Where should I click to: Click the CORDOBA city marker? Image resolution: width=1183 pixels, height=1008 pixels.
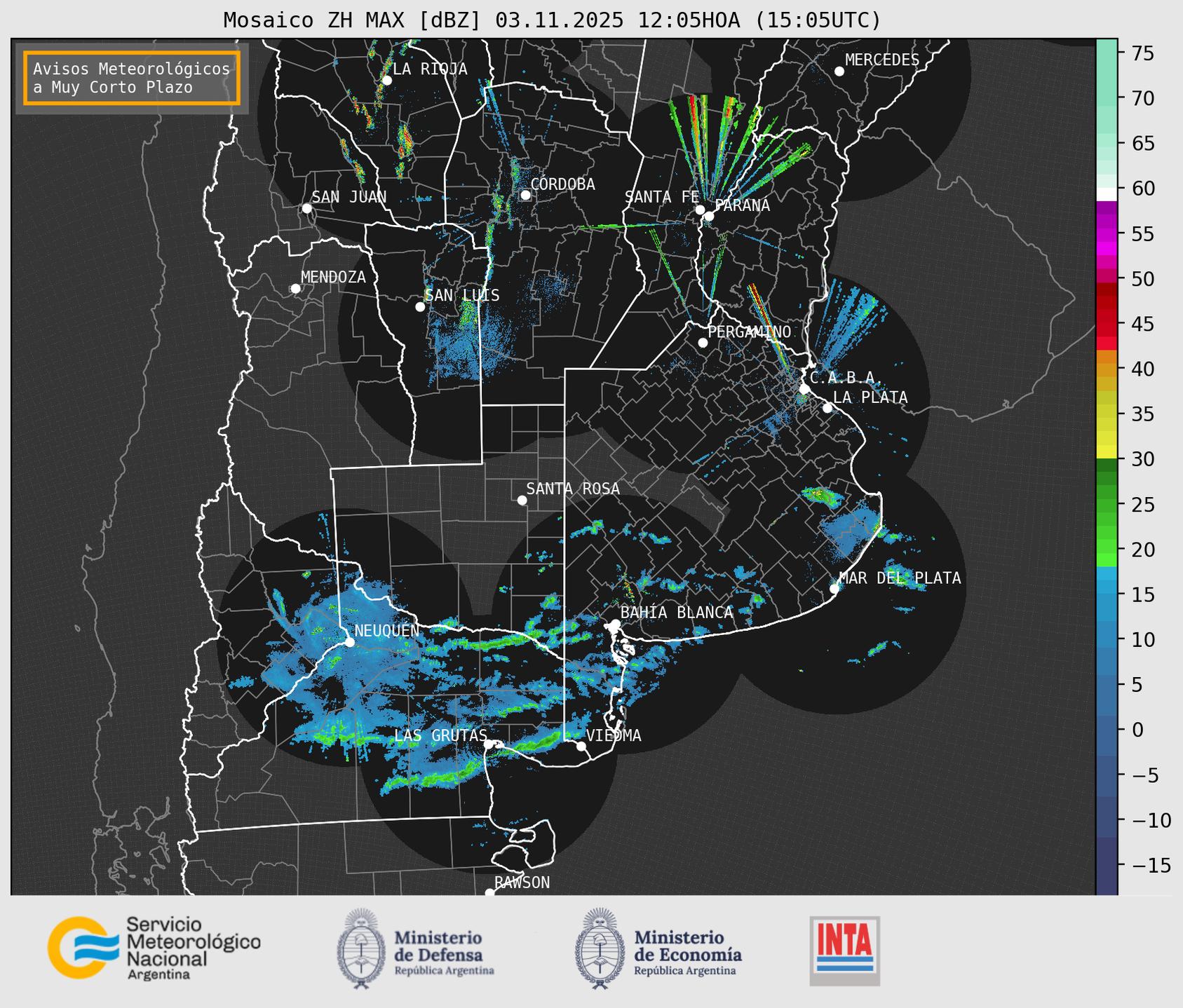coord(525,195)
